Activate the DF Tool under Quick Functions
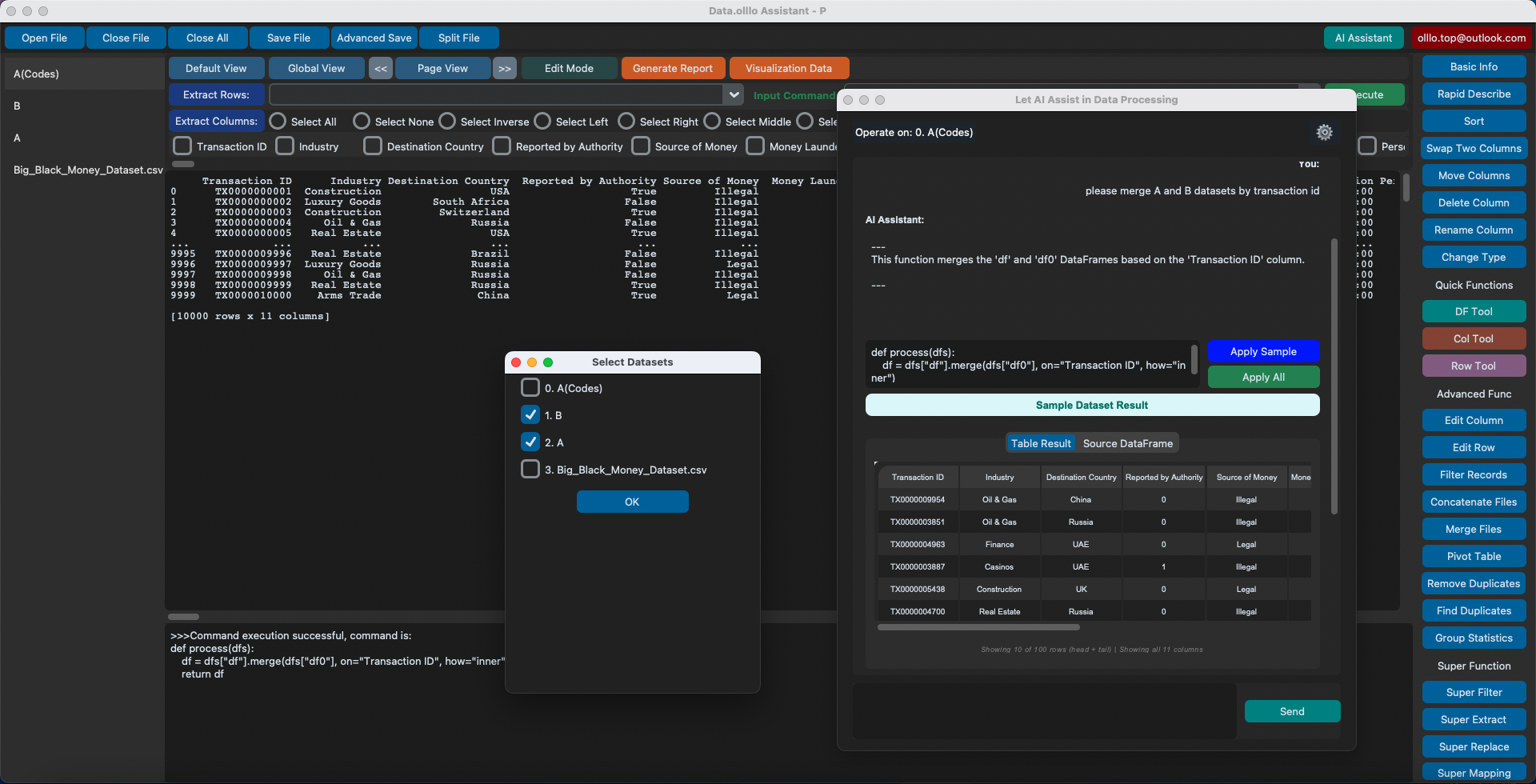 (x=1473, y=311)
